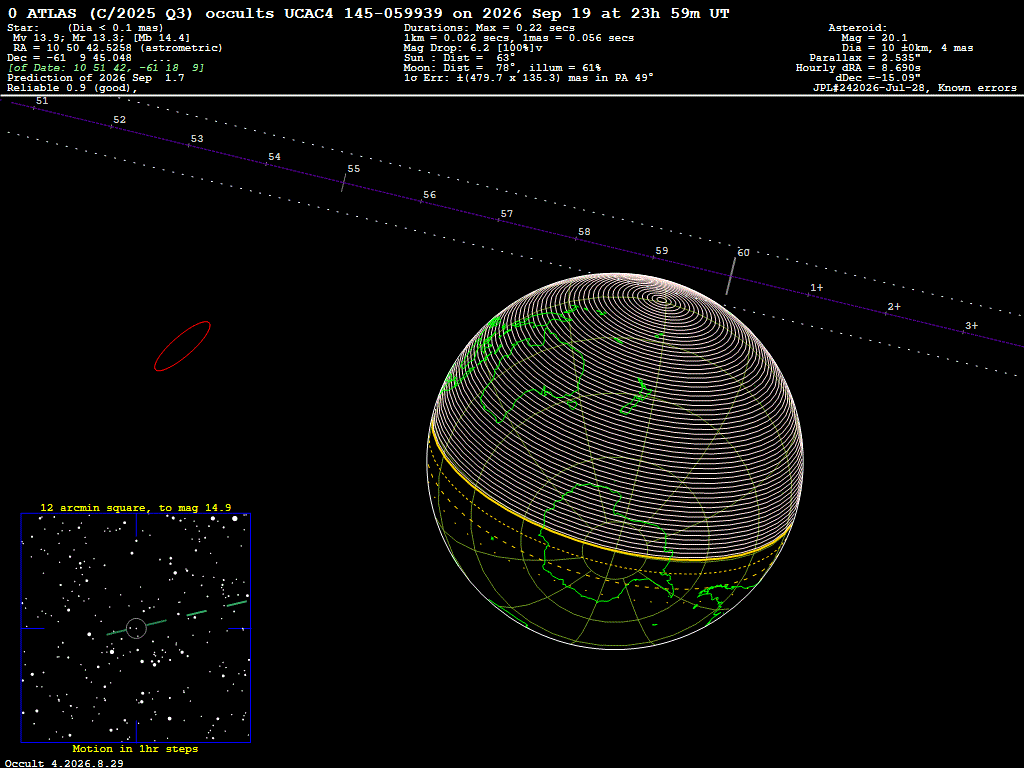
Task: Click Australia's outline on the globe
Action: tap(530, 366)
